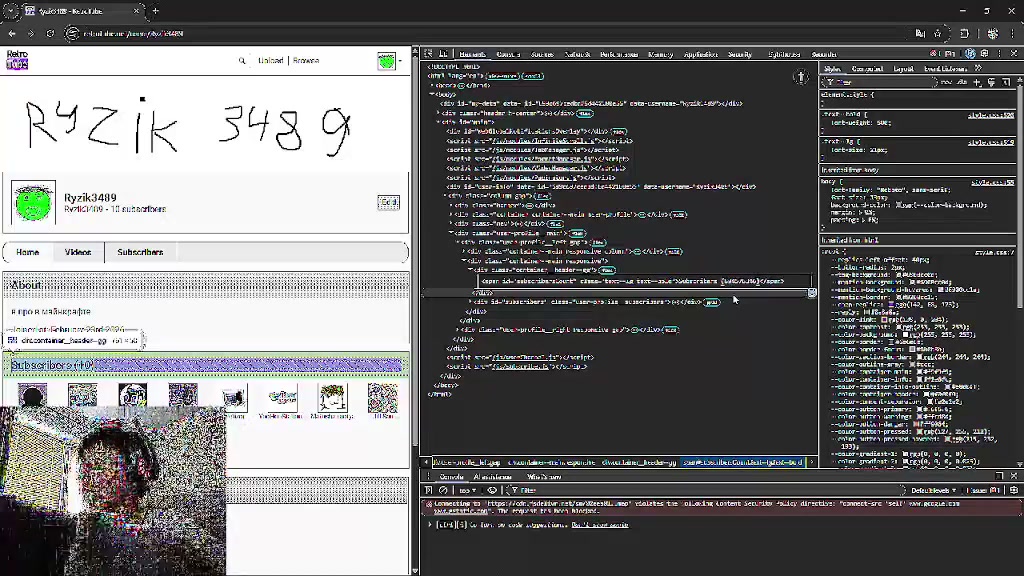Image resolution: width=1024 pixels, height=576 pixels.
Task: Reload the page with the browser refresh button
Action: coord(50,33)
